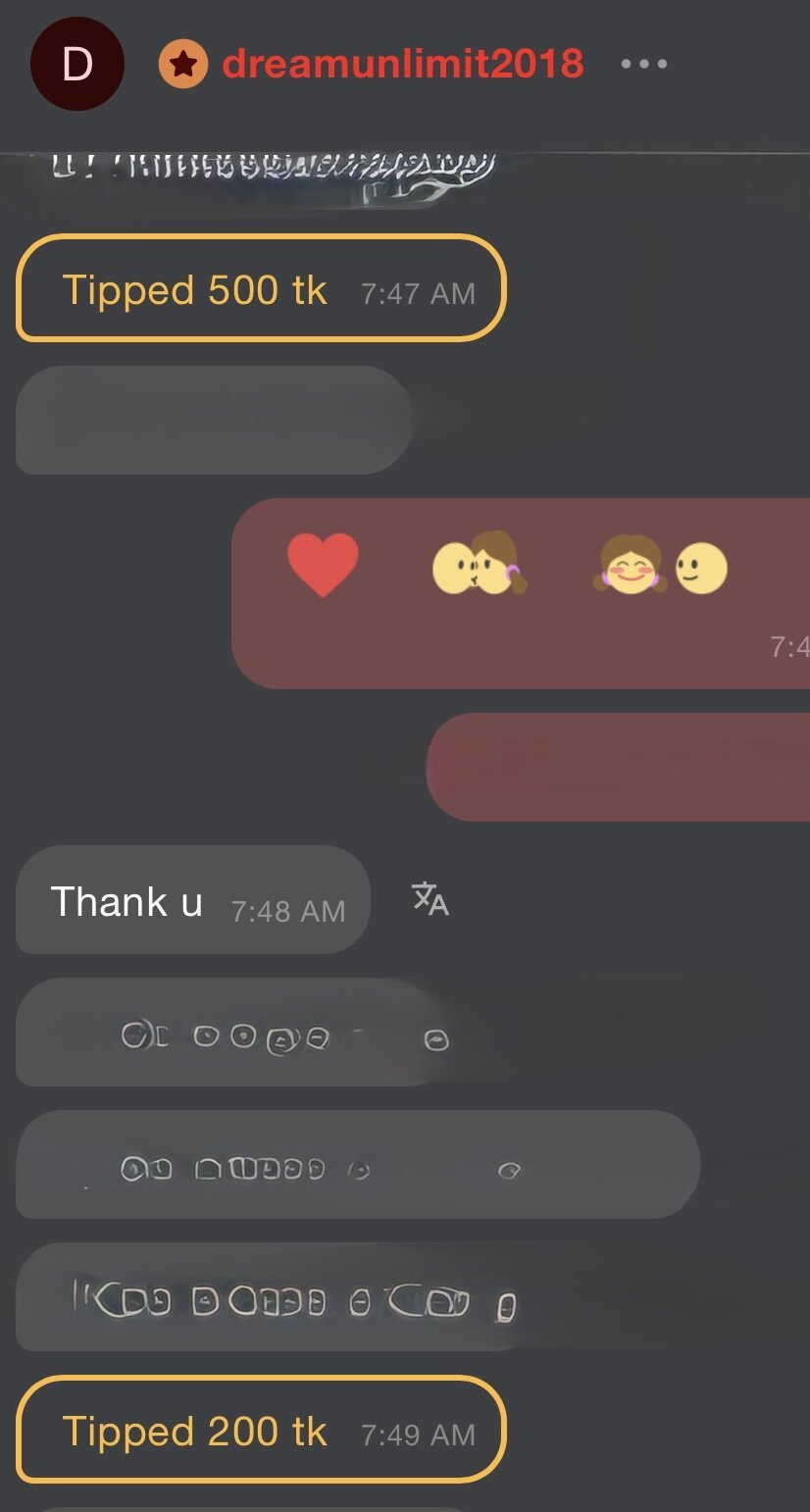This screenshot has height=1512, width=810.
Task: Tap the kissing couple emoji
Action: point(479,564)
